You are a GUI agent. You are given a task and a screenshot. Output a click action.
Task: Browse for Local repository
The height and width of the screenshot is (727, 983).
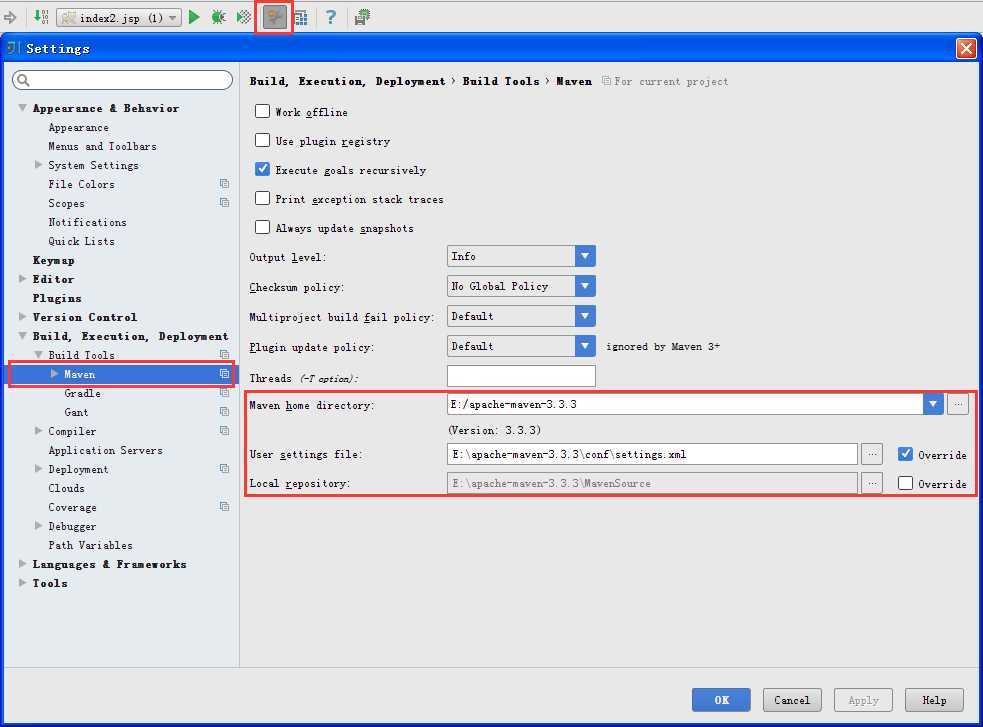point(872,483)
